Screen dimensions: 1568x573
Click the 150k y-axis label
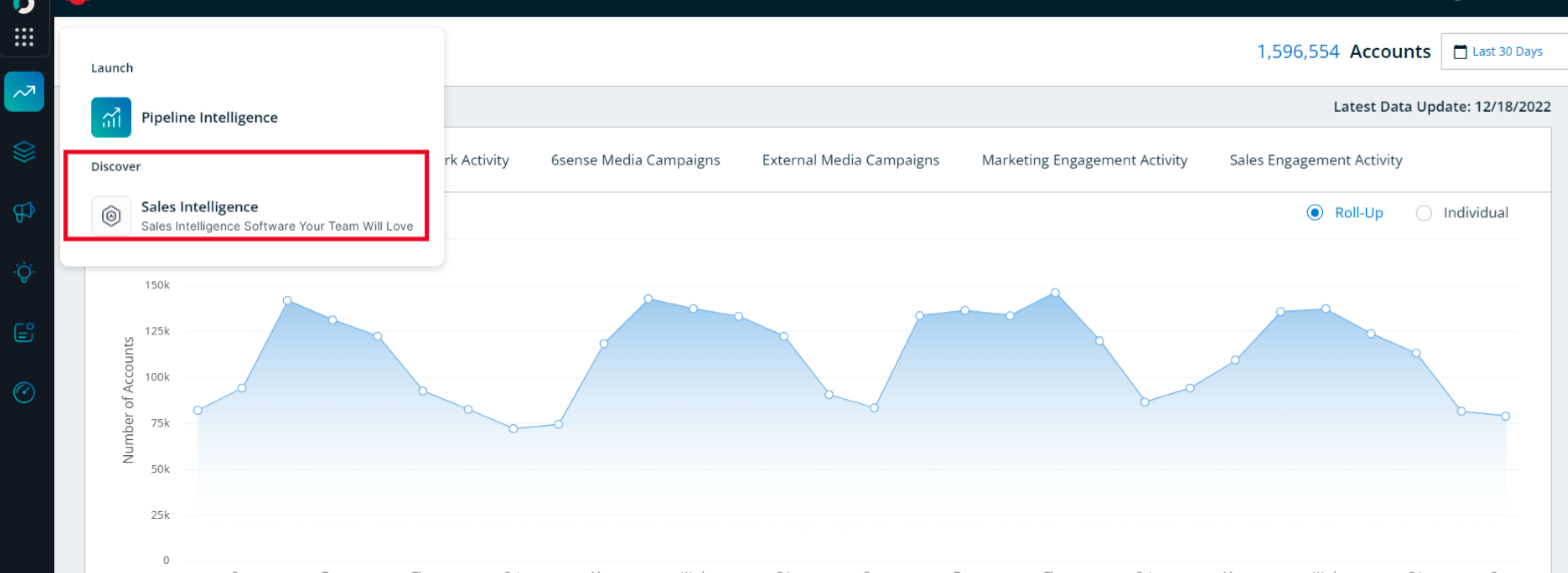[x=157, y=285]
